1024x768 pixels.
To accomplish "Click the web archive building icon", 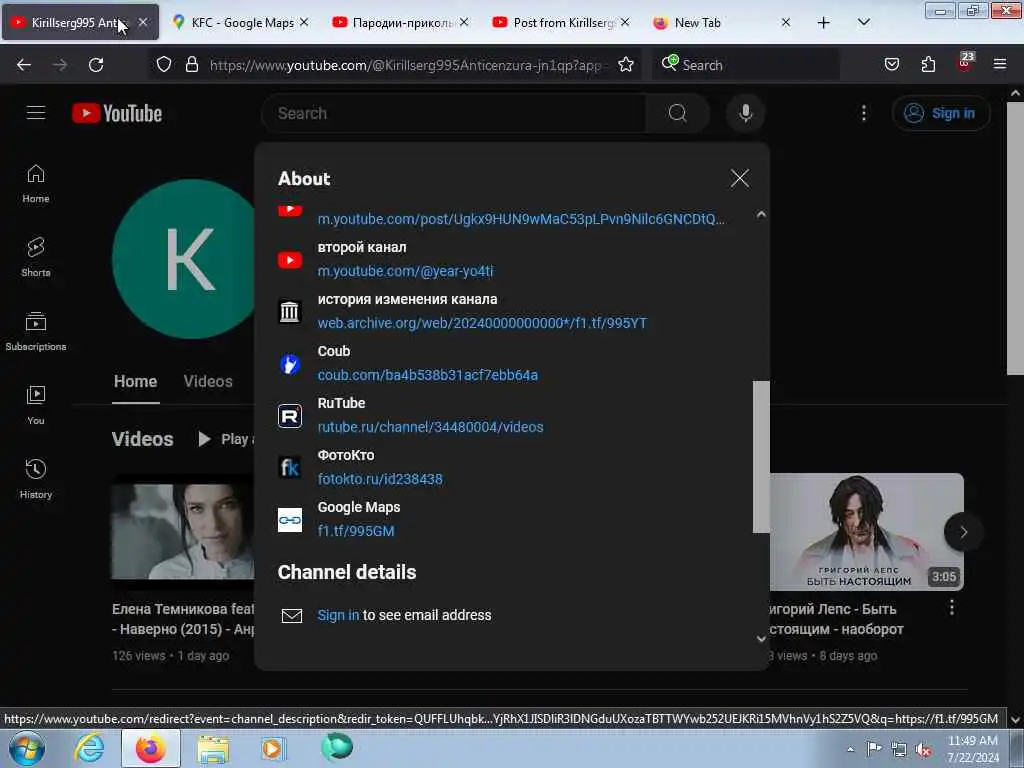I will point(290,312).
